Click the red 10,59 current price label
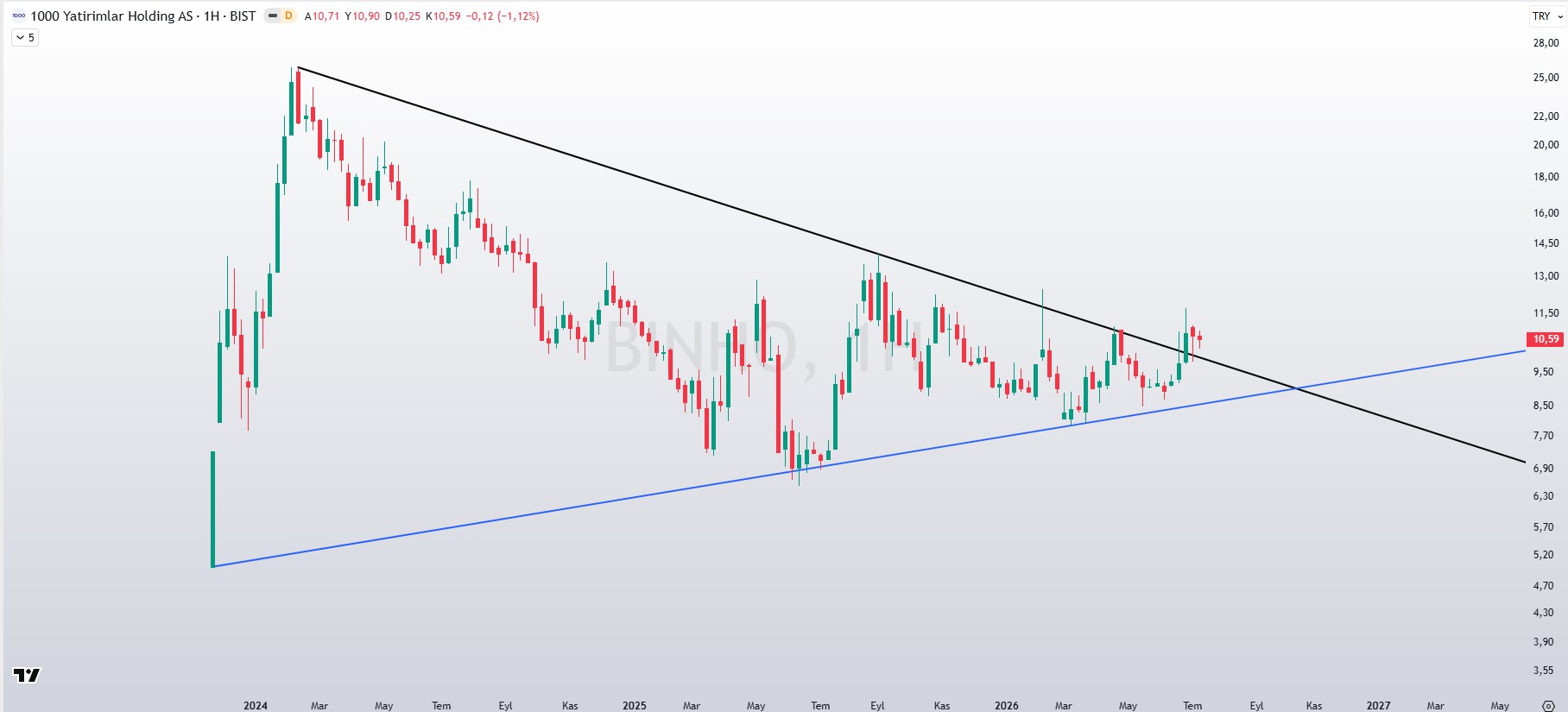The image size is (1568, 712). click(1546, 339)
